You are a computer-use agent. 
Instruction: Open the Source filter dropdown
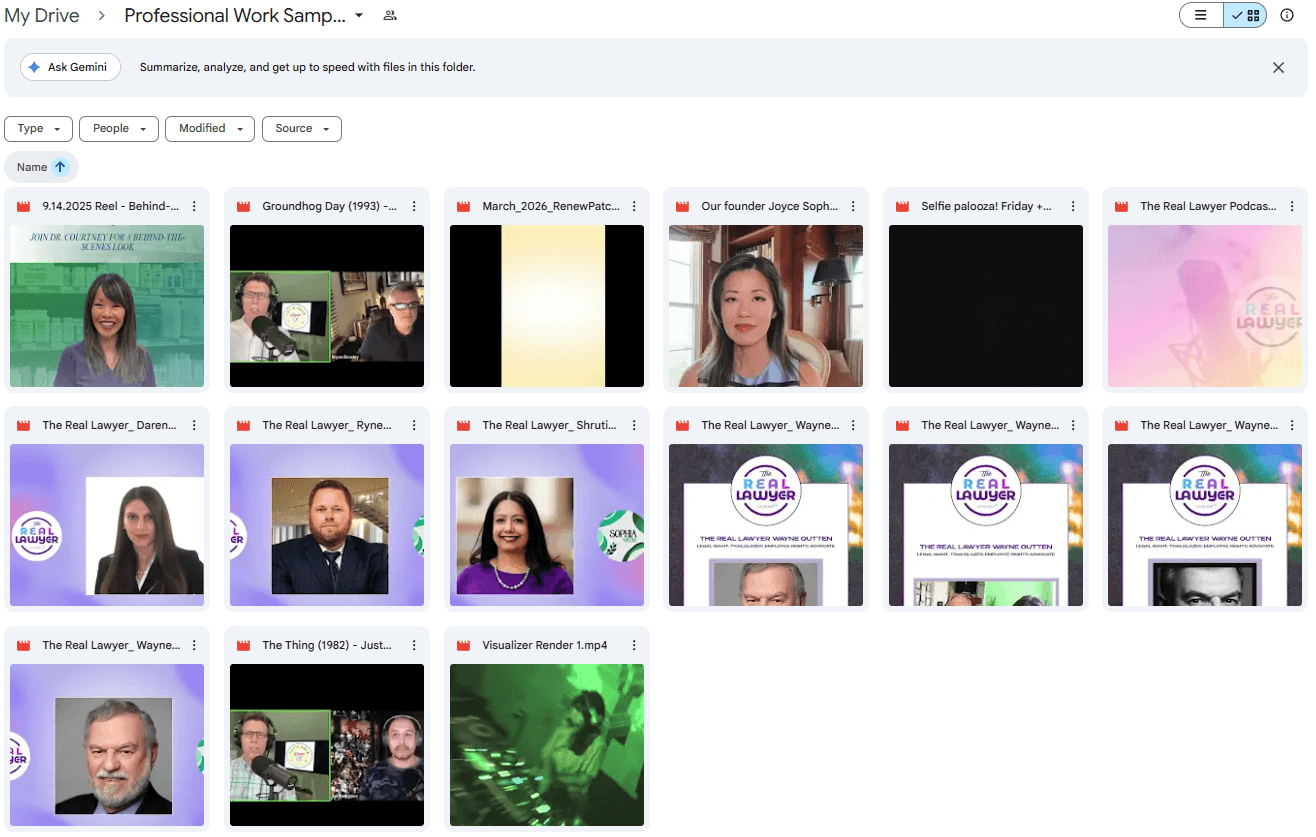[302, 128]
